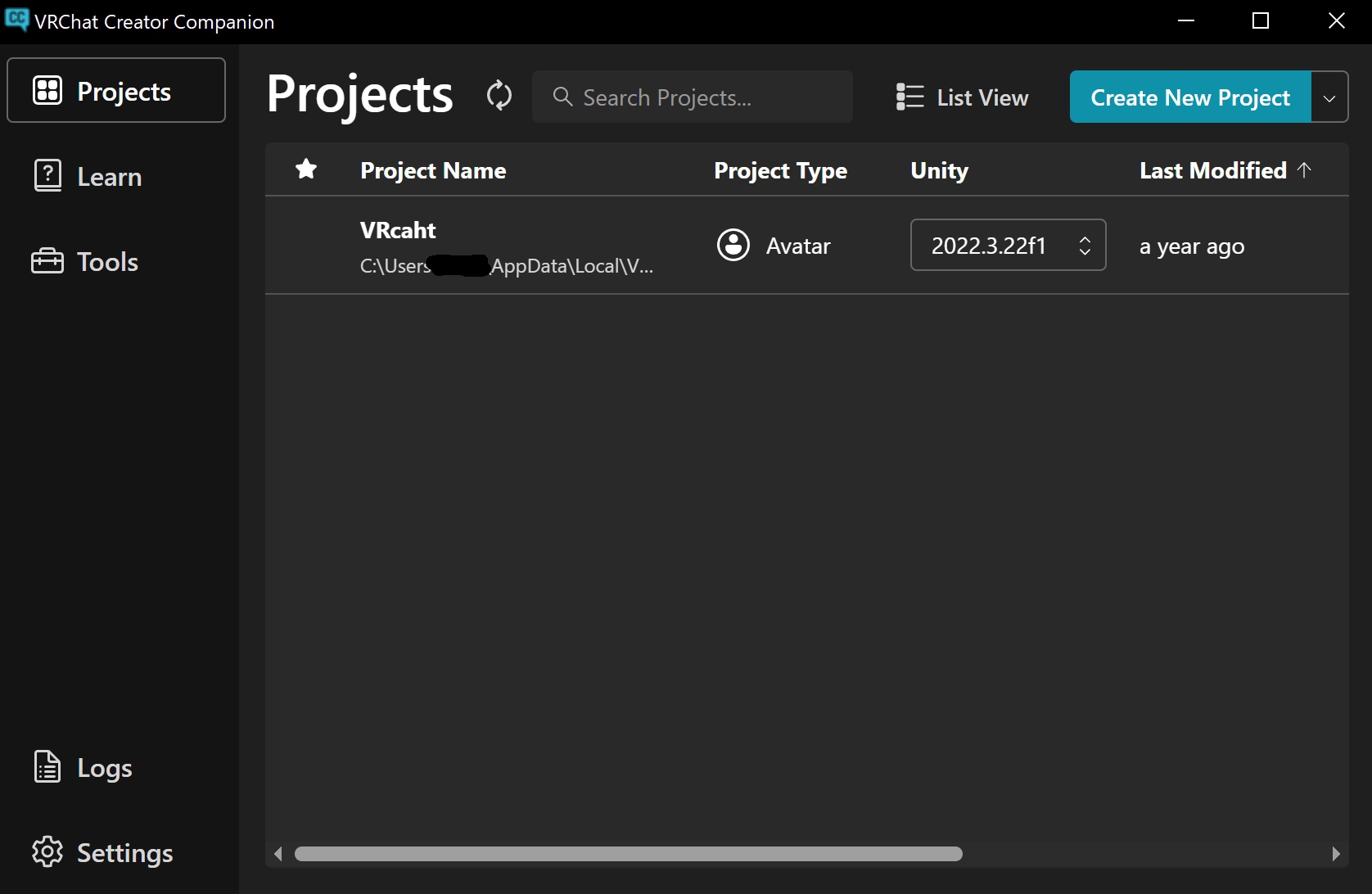The height and width of the screenshot is (894, 1372).
Task: Expand the Create New Project dropdown arrow
Action: [1329, 97]
